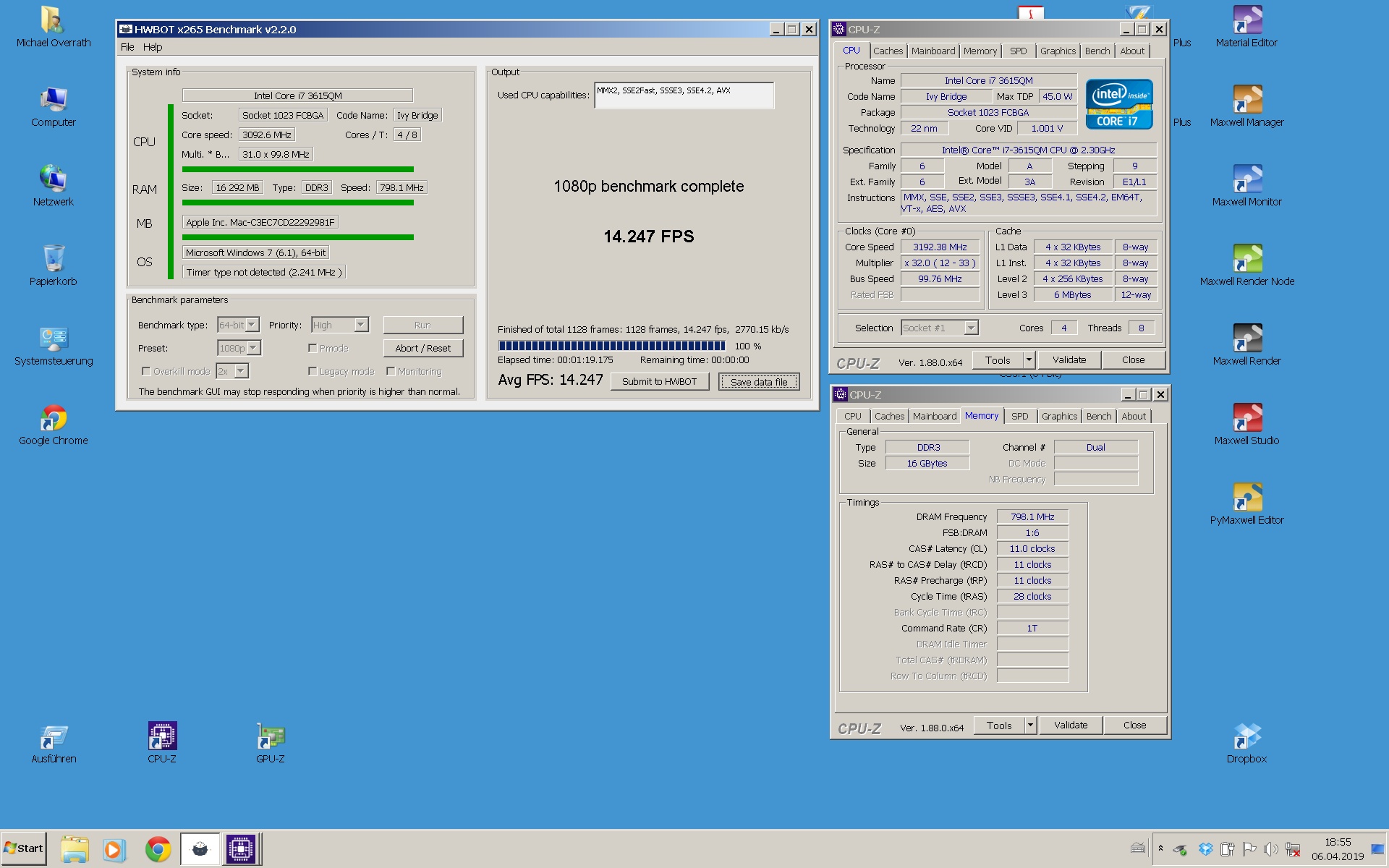
Task: Open Windows Explorer from the taskbar
Action: click(75, 849)
